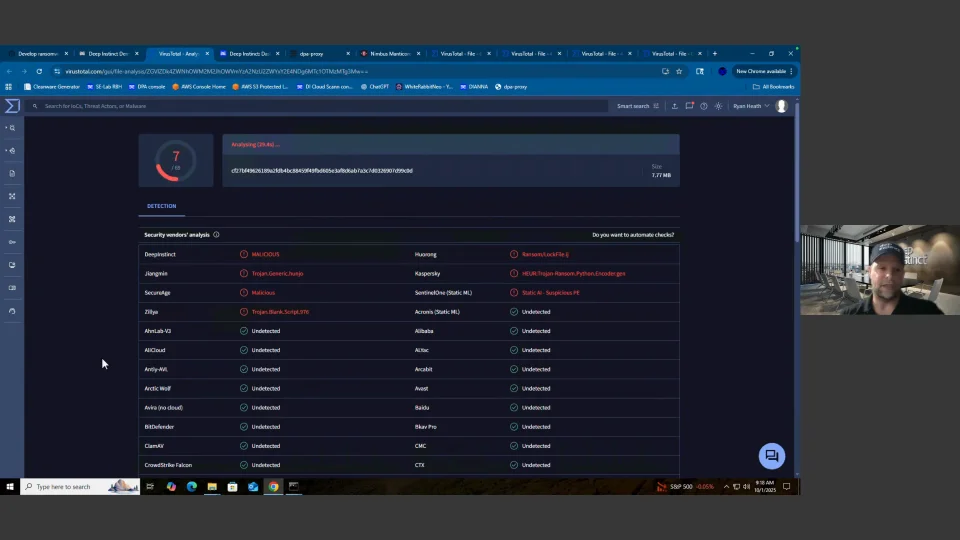Click the 'Analysing' status text
960x540 pixels.
click(x=255, y=144)
